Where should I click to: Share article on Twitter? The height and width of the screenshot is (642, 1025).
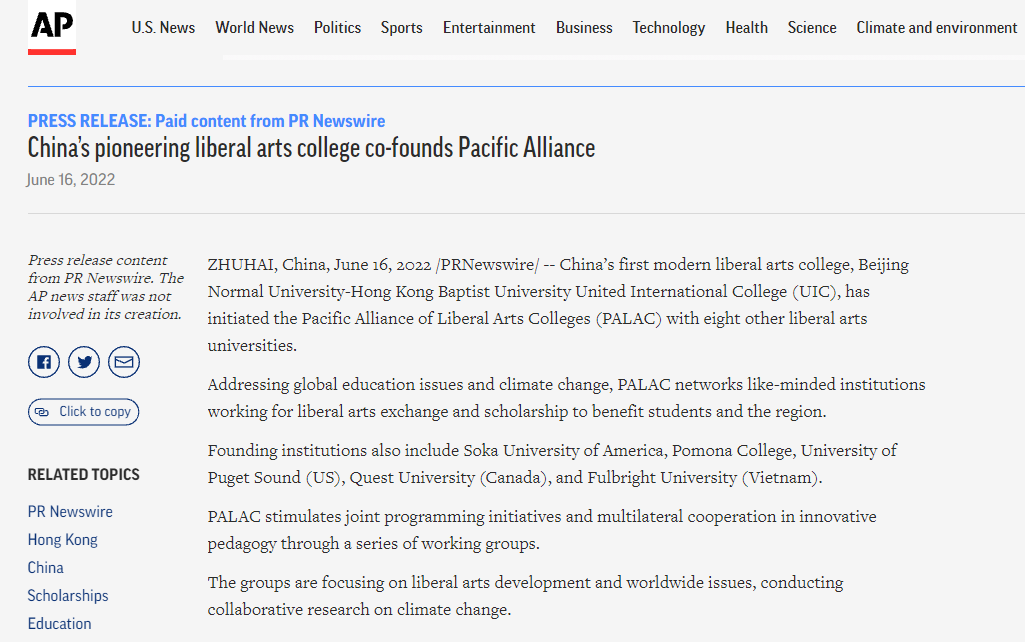coord(84,362)
